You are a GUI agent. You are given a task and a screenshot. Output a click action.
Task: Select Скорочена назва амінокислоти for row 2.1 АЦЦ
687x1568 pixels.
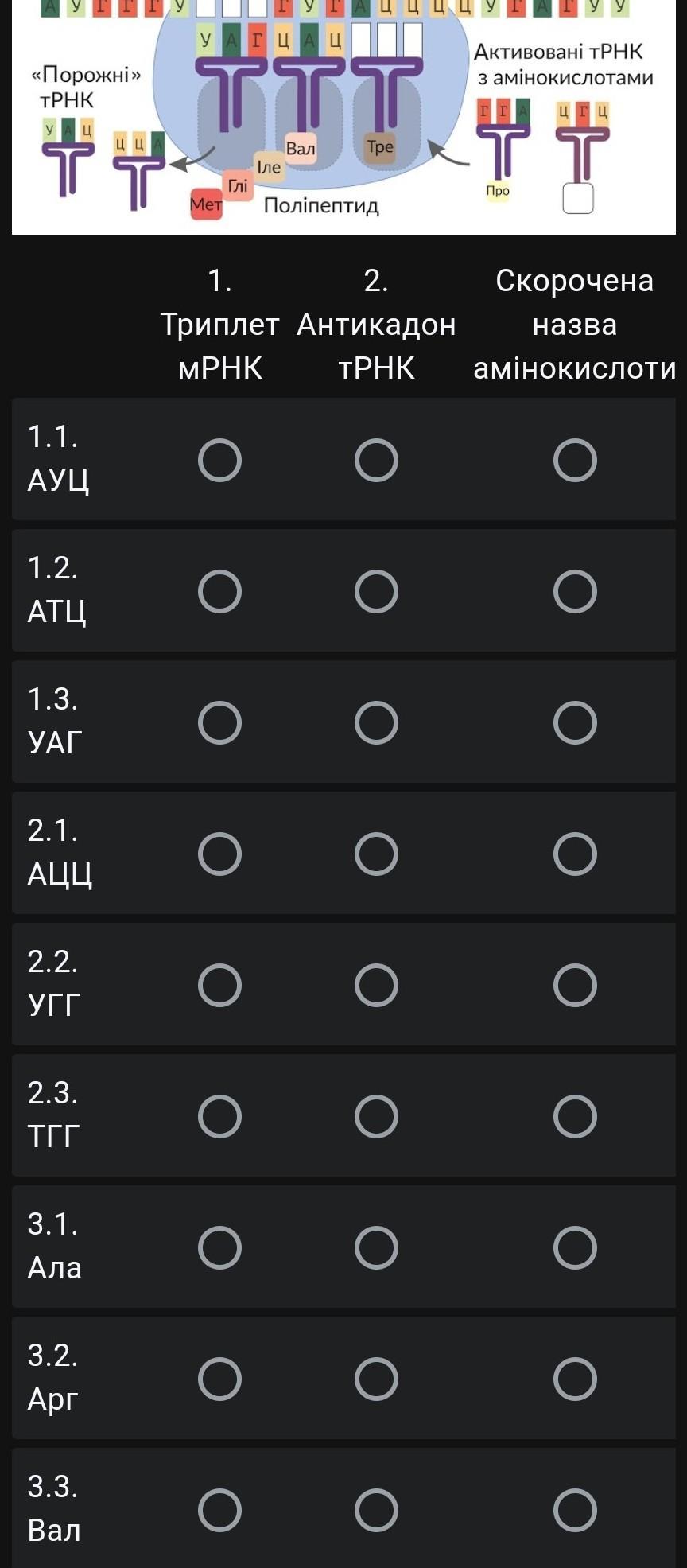coord(575,854)
